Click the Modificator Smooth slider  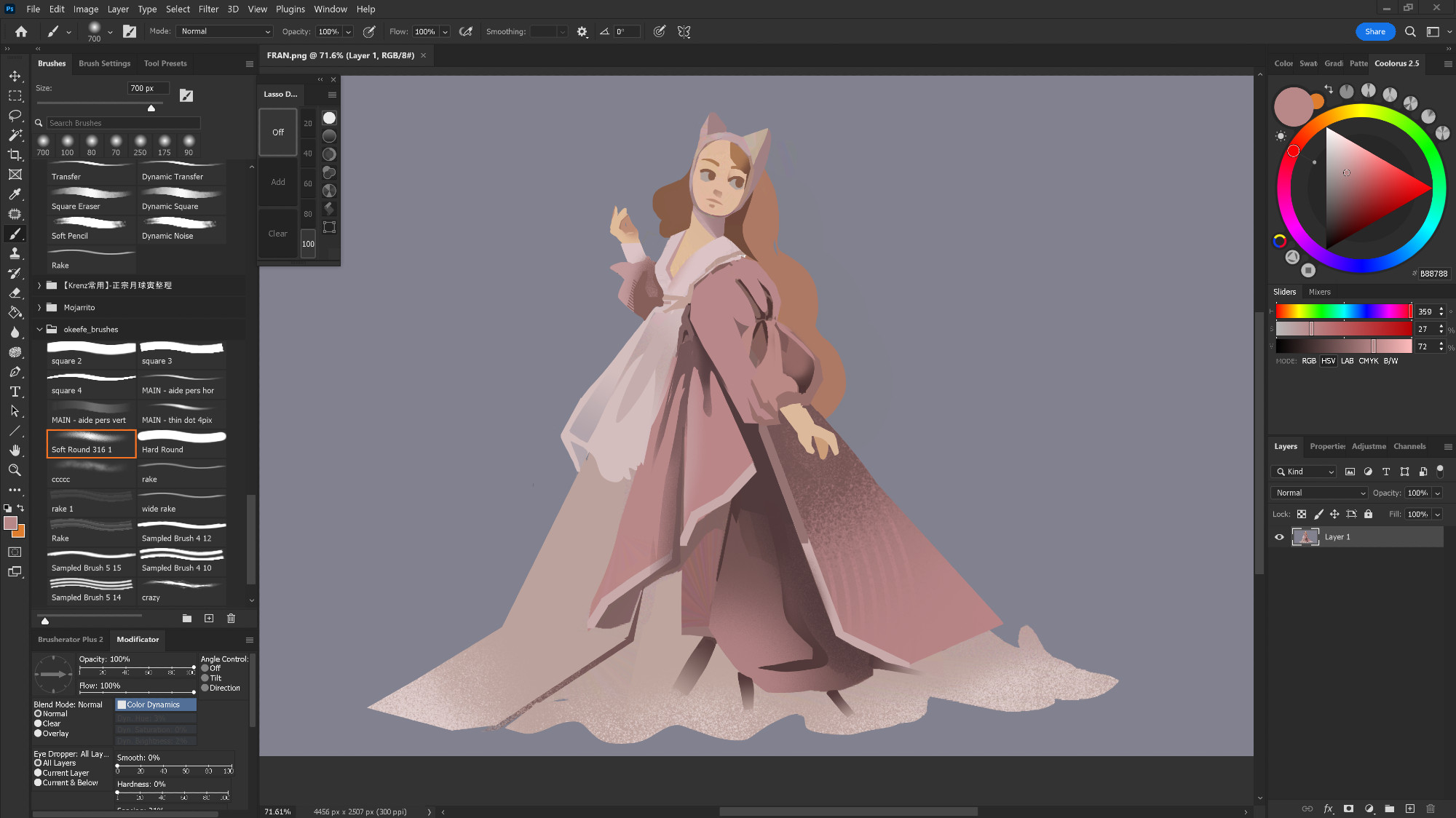174,766
